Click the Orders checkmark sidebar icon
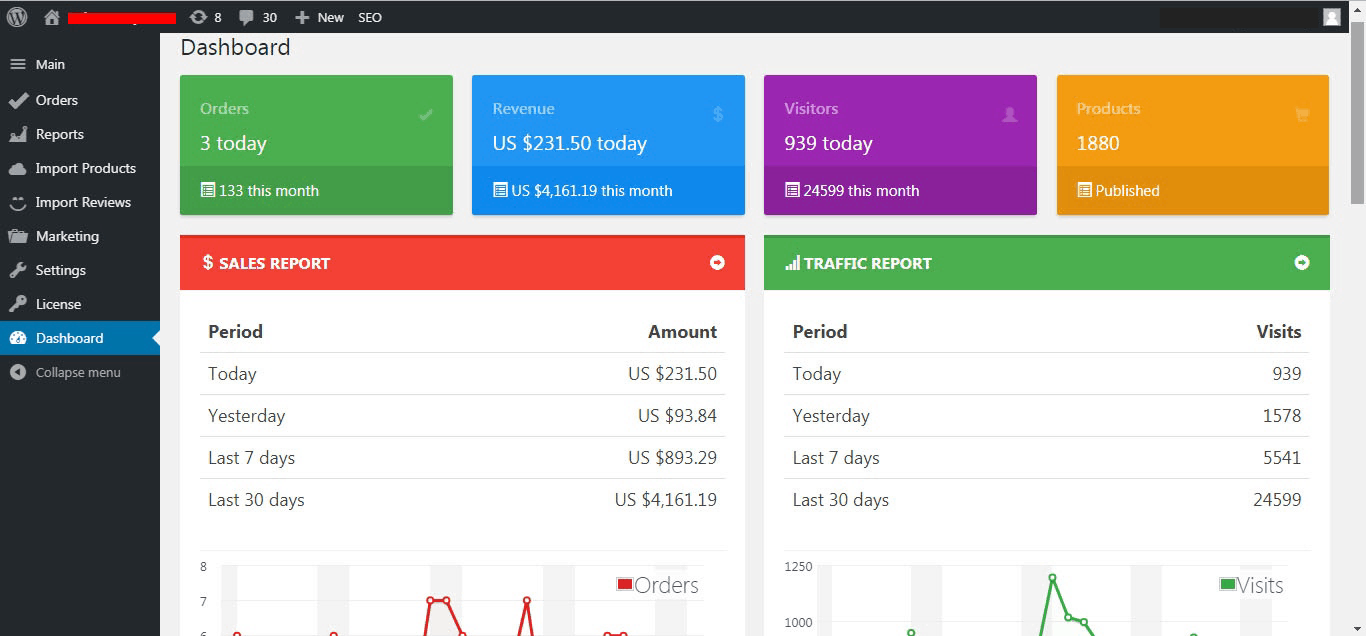This screenshot has width=1366, height=636. [x=18, y=100]
